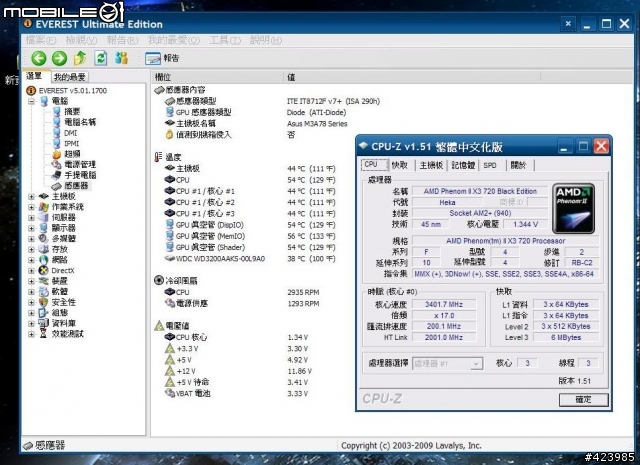Open the 說明 menu

(266, 40)
